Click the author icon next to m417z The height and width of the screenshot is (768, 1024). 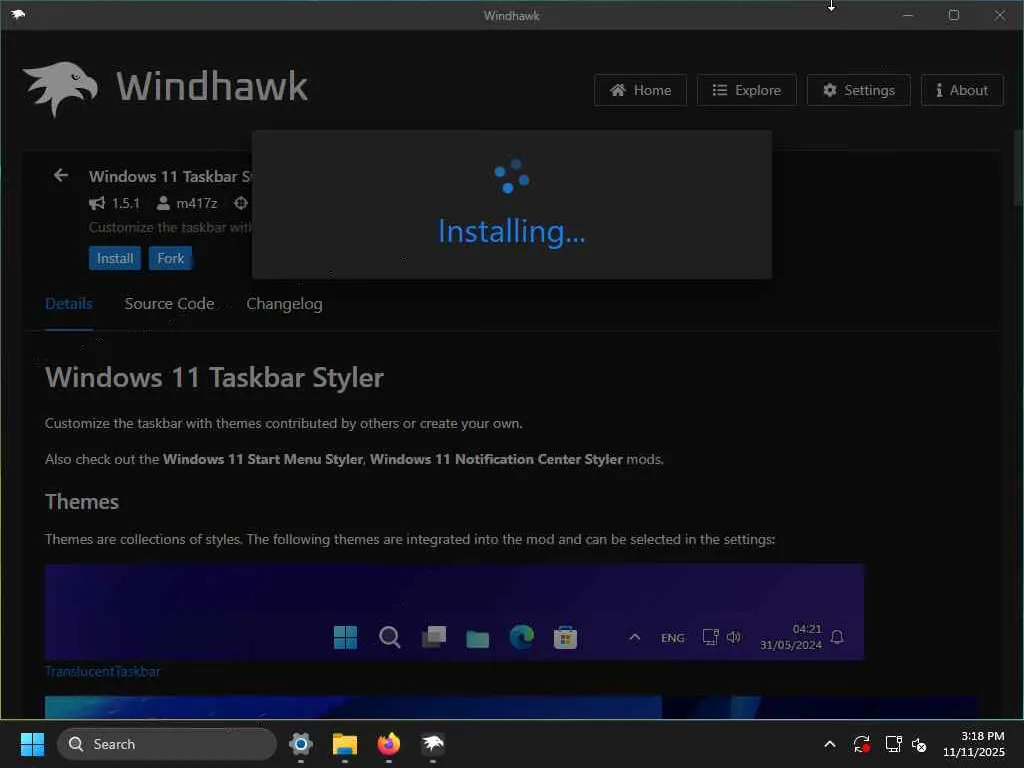point(163,203)
